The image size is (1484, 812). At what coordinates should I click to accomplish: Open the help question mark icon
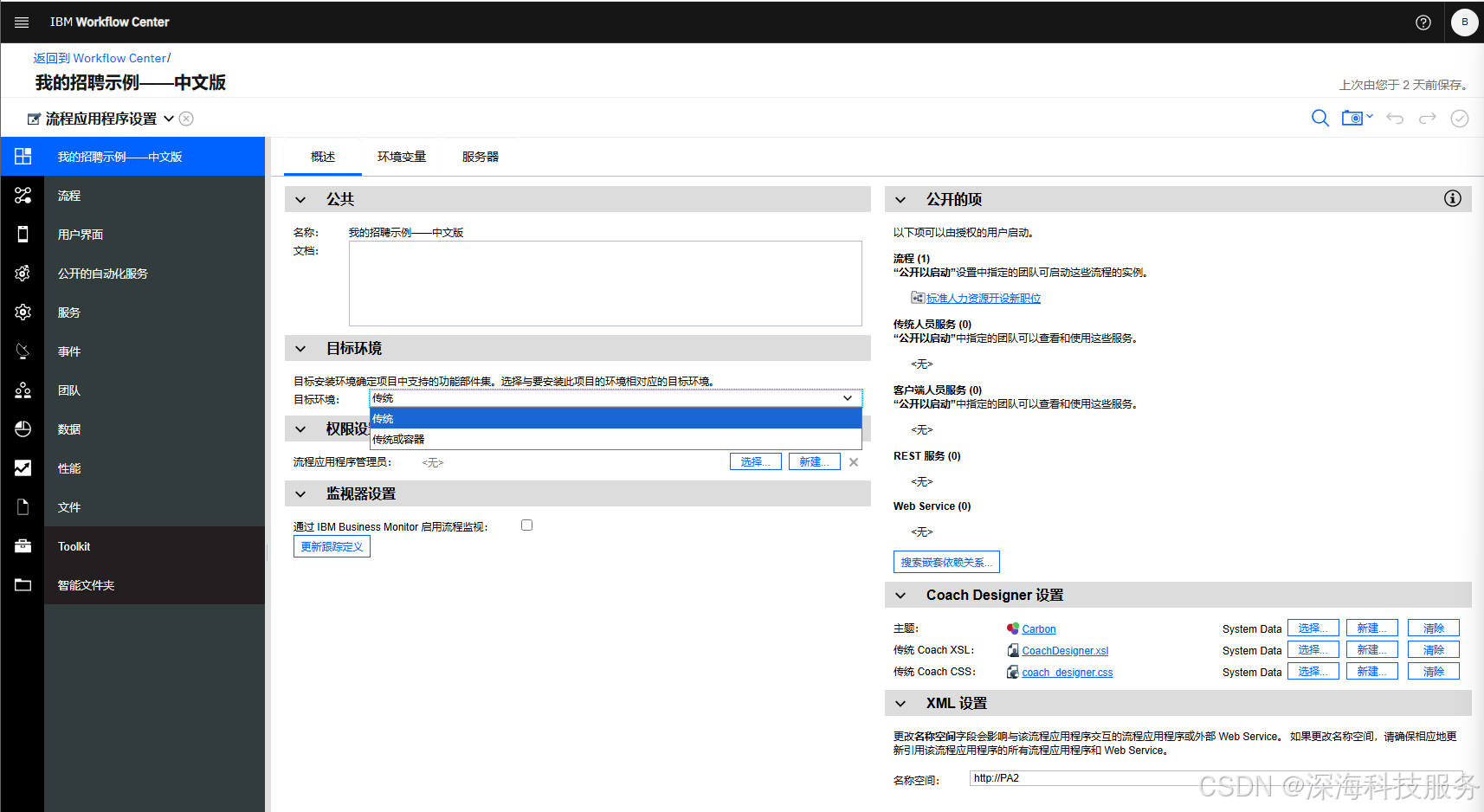click(1423, 23)
